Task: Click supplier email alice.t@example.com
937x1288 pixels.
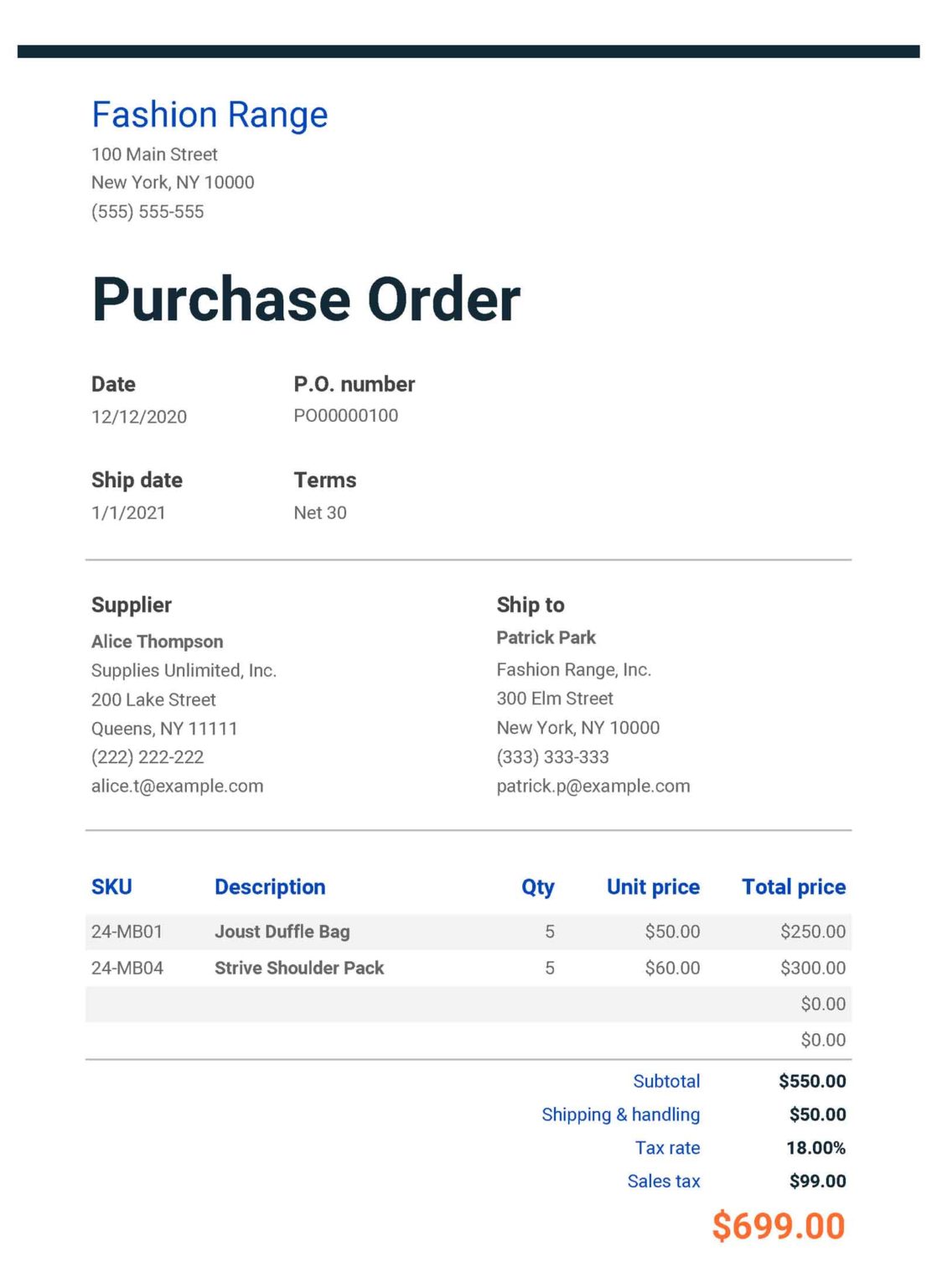Action: pyautogui.click(x=177, y=786)
